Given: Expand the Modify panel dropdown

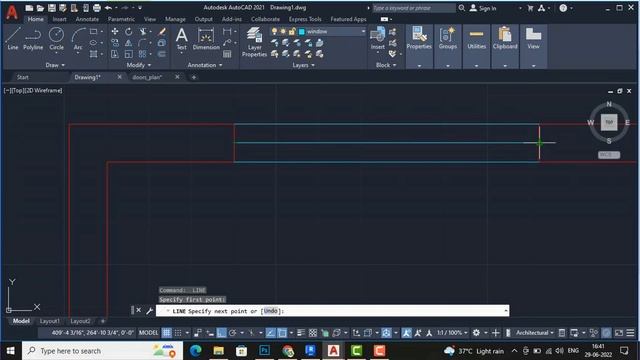Looking at the screenshot, I should [x=139, y=65].
